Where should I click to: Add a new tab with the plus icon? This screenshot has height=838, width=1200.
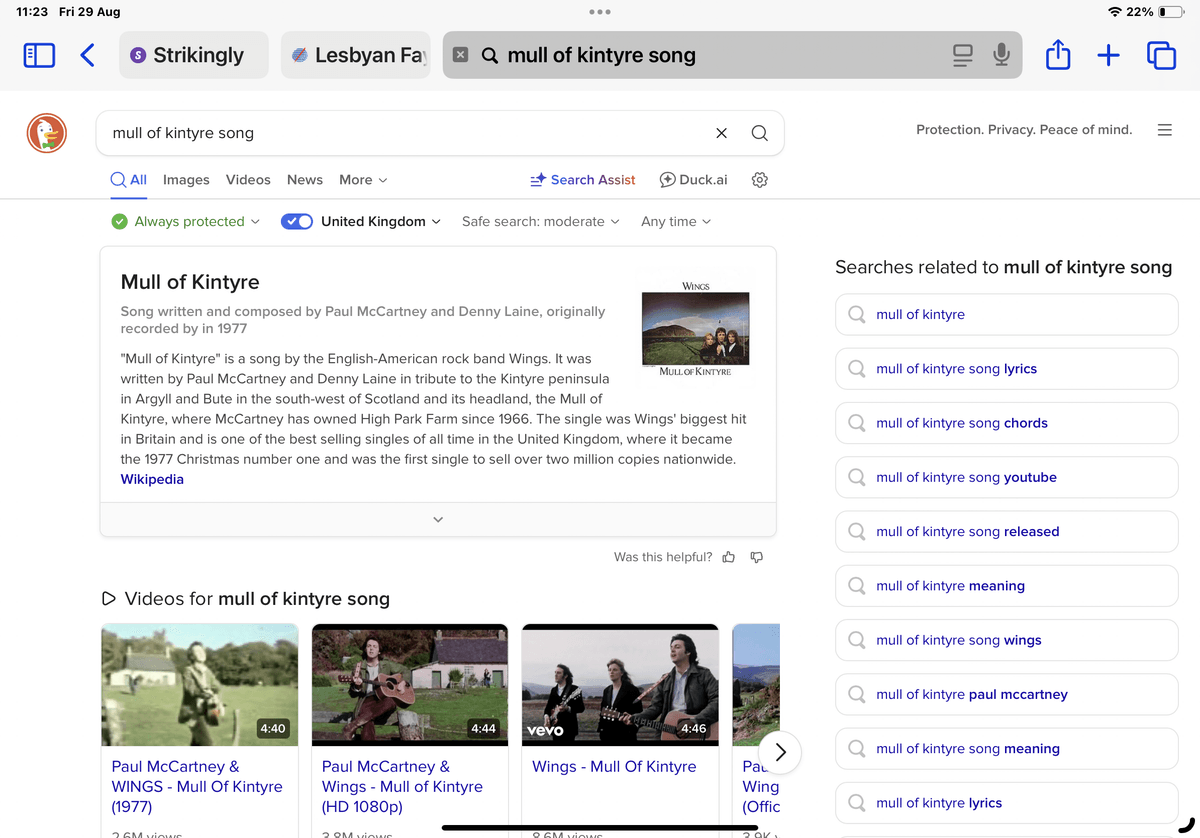tap(1108, 55)
